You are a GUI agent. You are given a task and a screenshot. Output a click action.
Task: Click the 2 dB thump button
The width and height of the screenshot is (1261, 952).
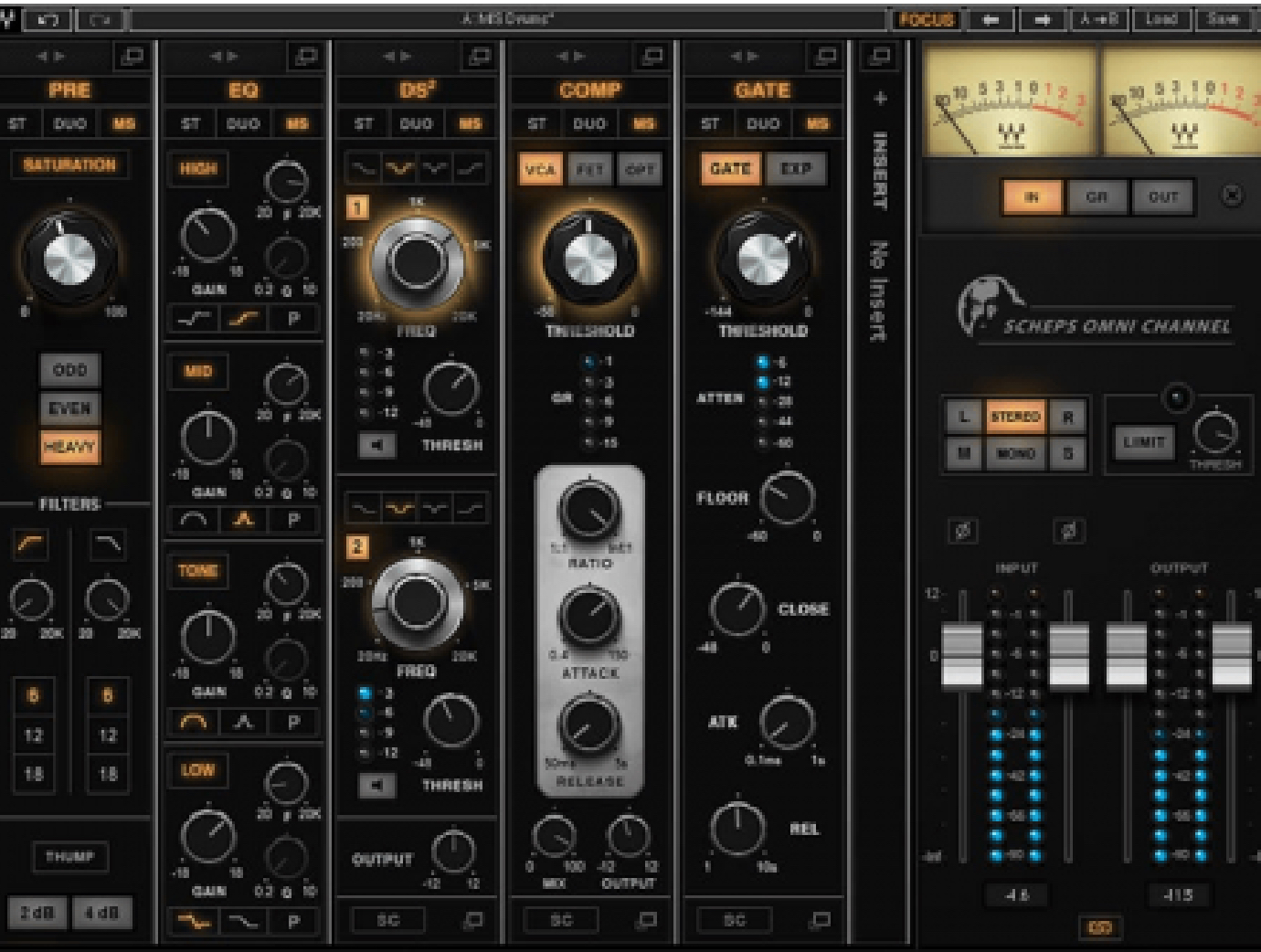coord(37,912)
